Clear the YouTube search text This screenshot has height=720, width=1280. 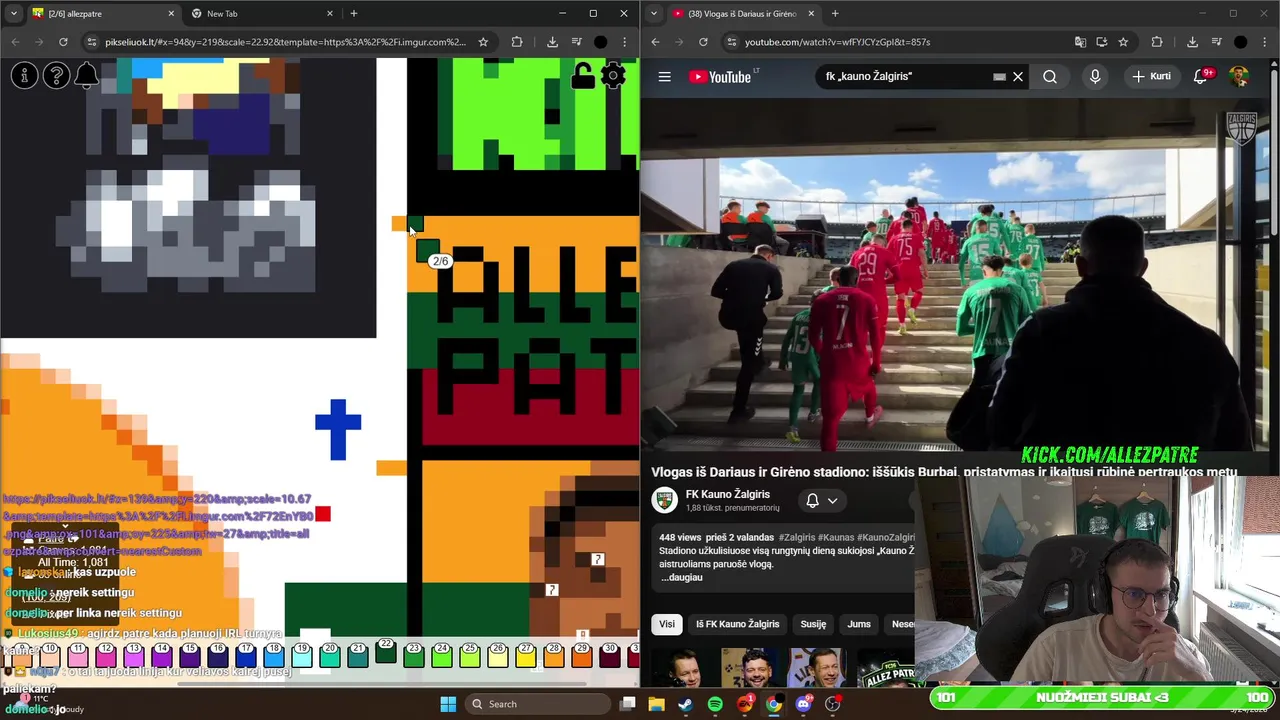pos(1018,77)
